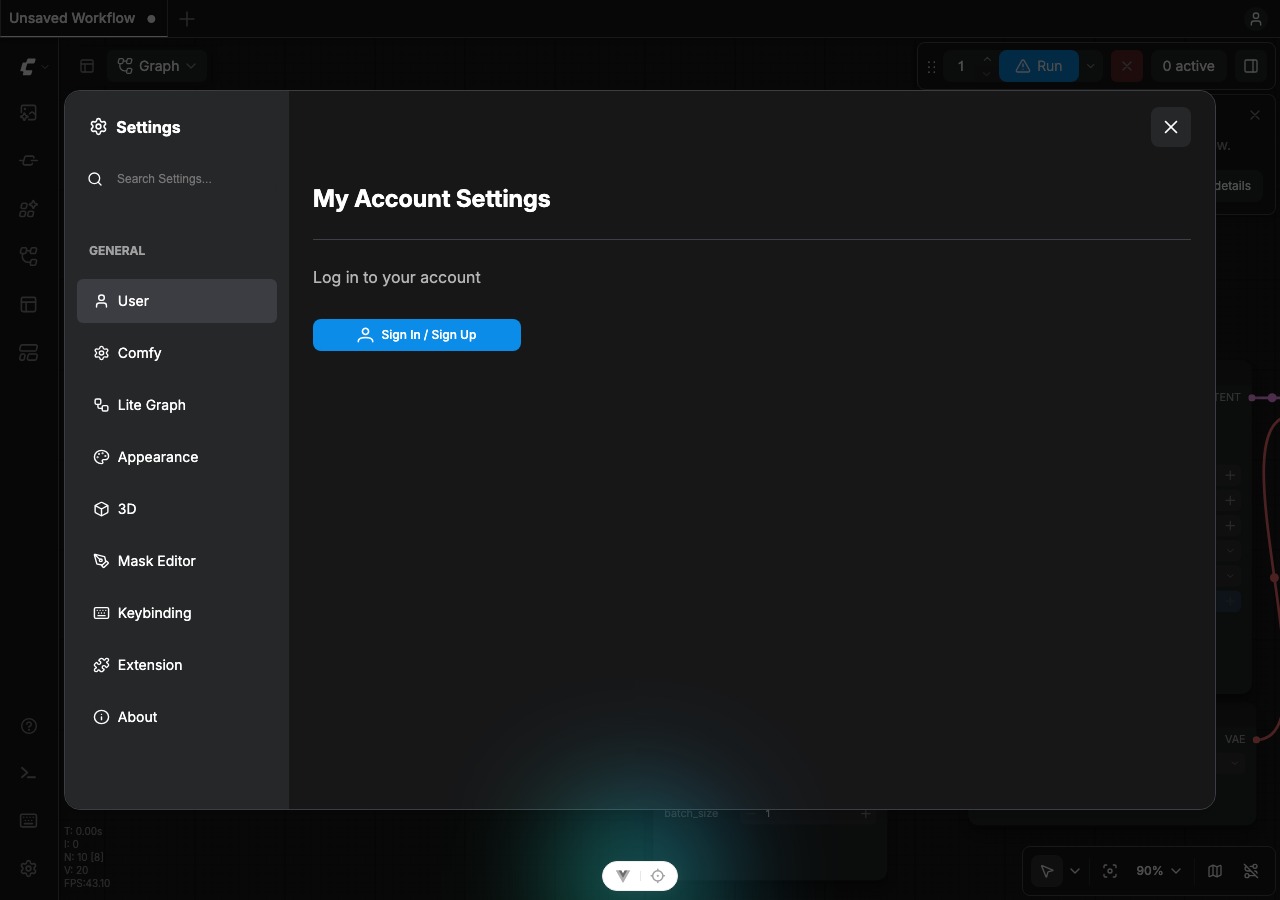Viewport: 1280px width, 900px height.
Task: Select Lite Graph settings category
Action: [177, 405]
